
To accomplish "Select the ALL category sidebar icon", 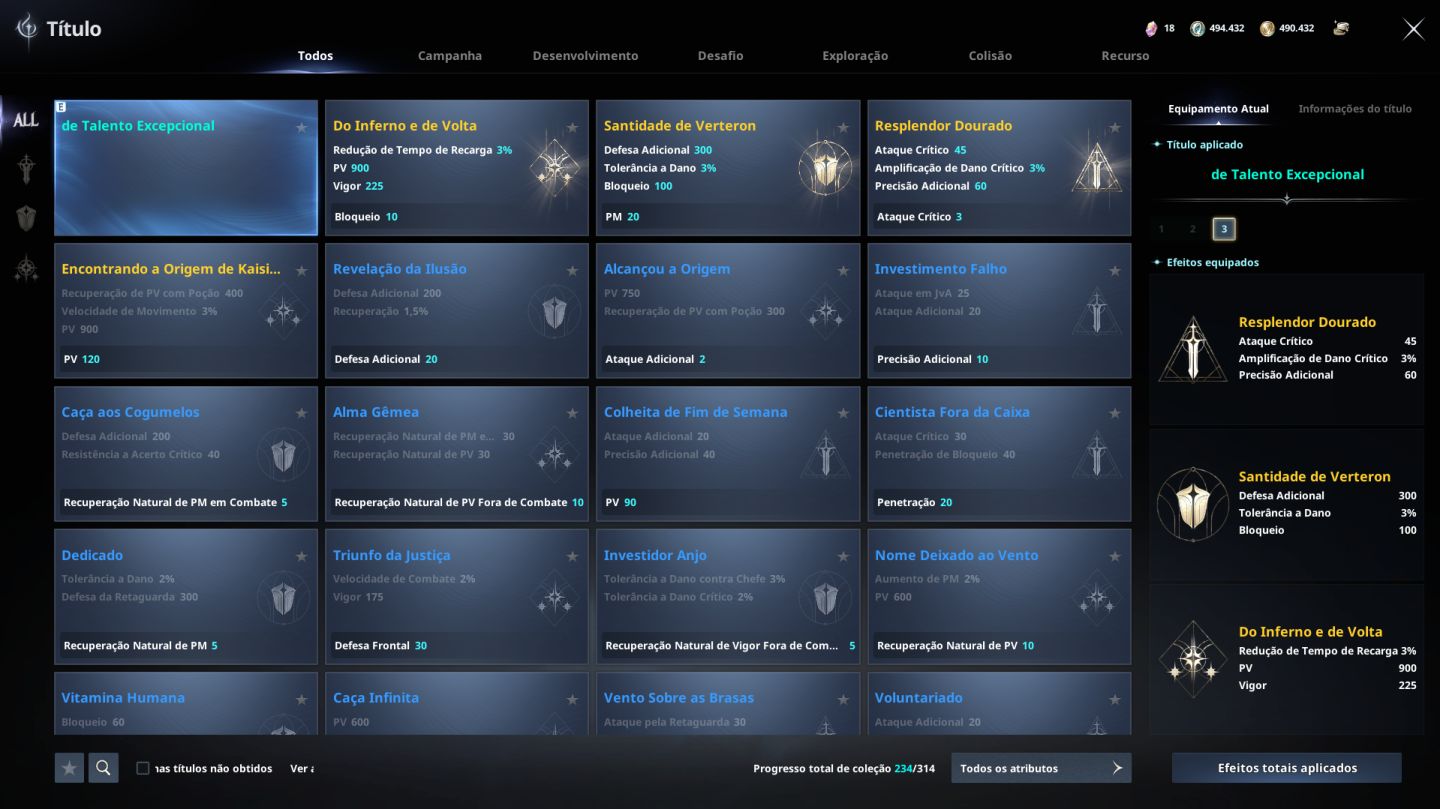I will [26, 120].
